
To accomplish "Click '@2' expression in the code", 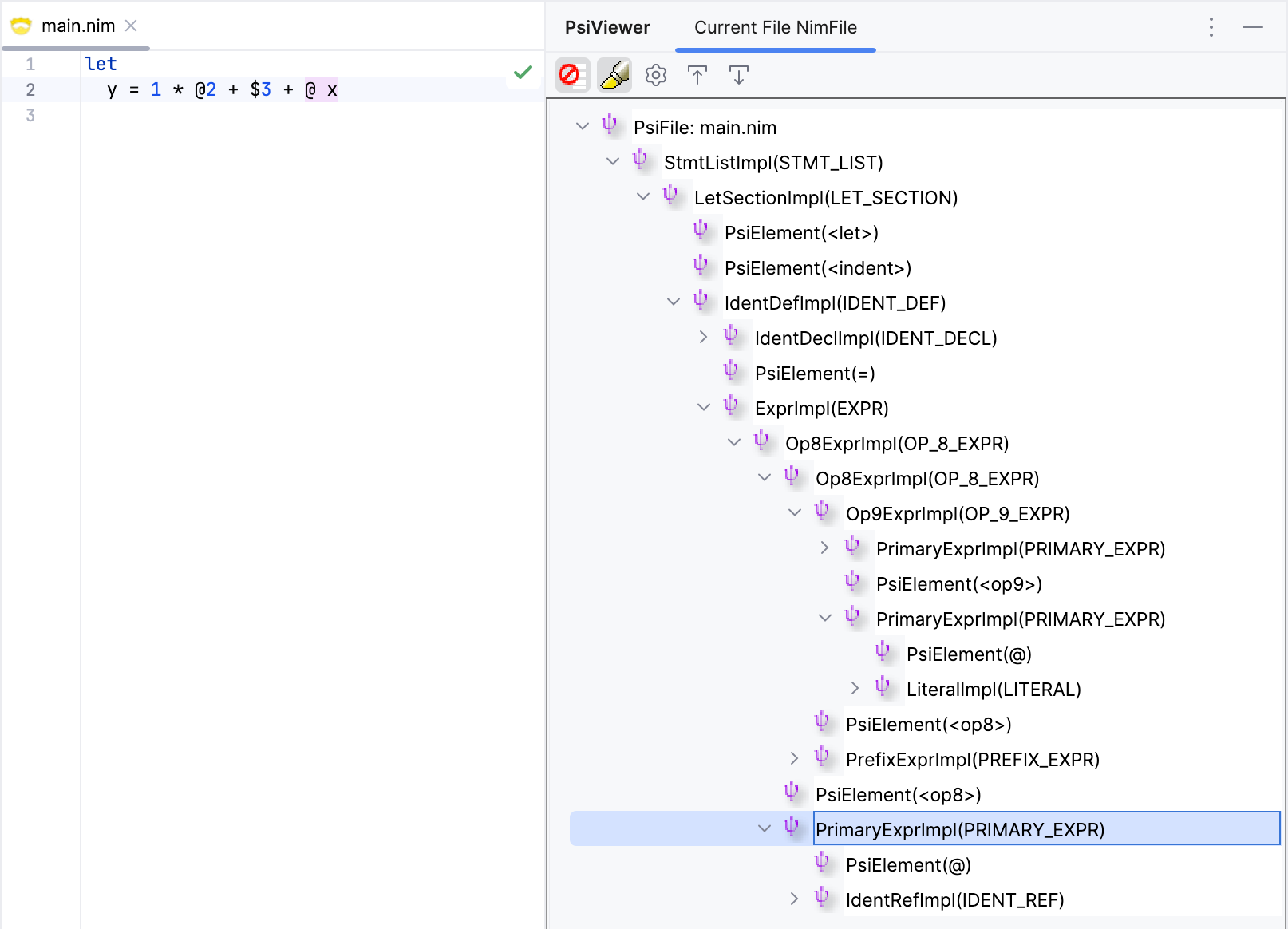I will pyautogui.click(x=205, y=89).
